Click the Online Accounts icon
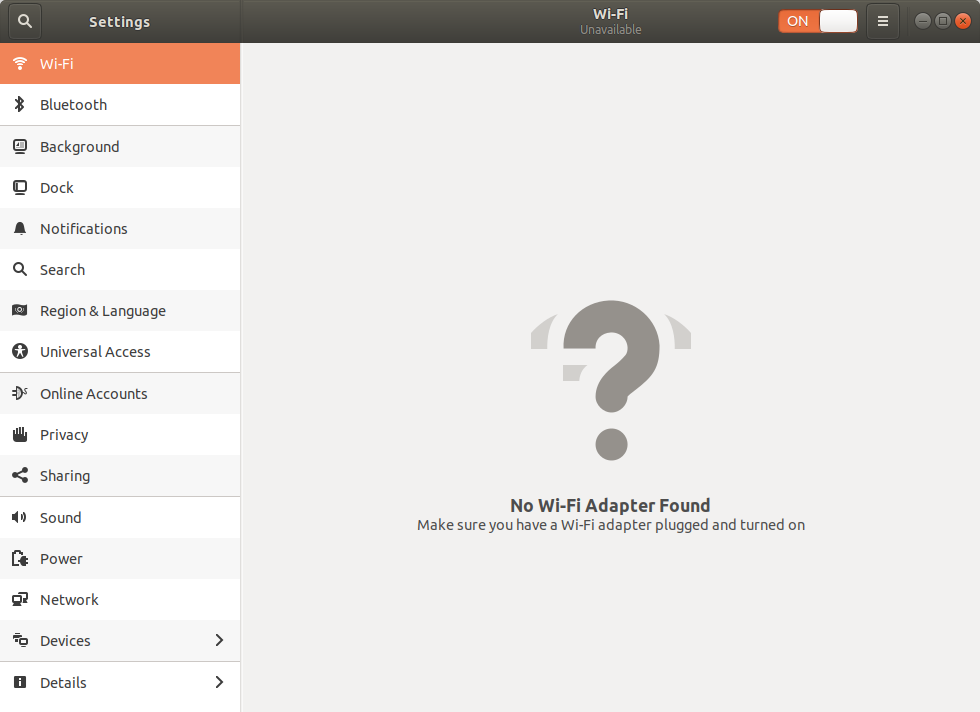This screenshot has width=980, height=712. pos(20,393)
